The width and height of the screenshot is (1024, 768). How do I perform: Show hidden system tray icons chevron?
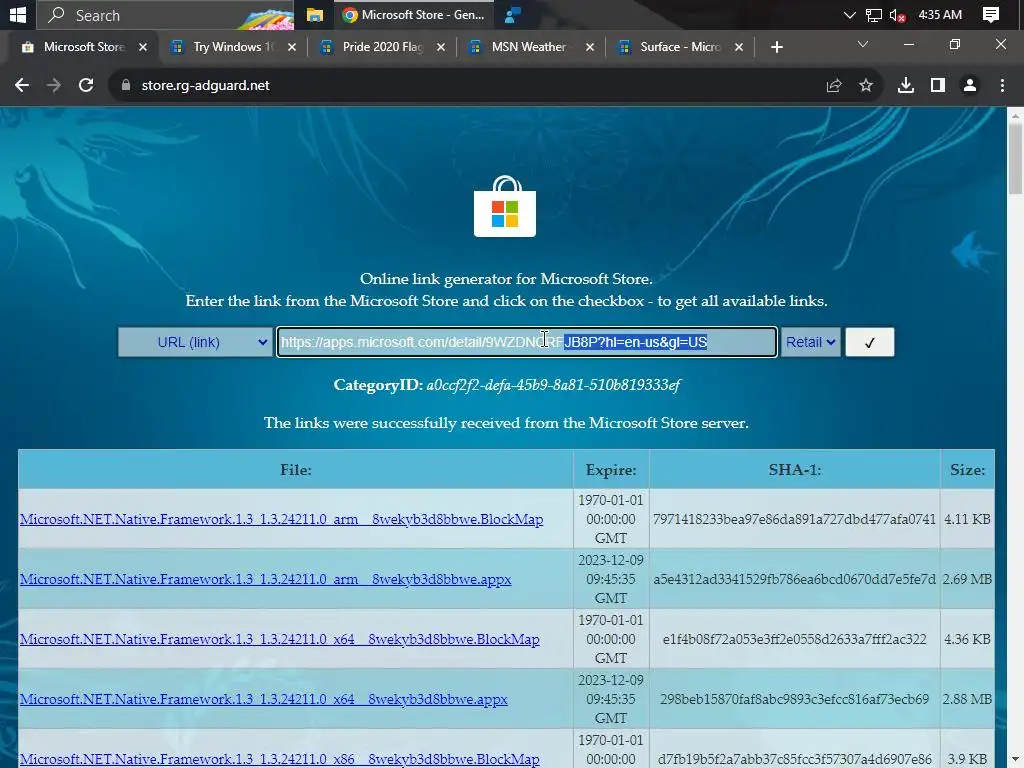[x=849, y=14]
